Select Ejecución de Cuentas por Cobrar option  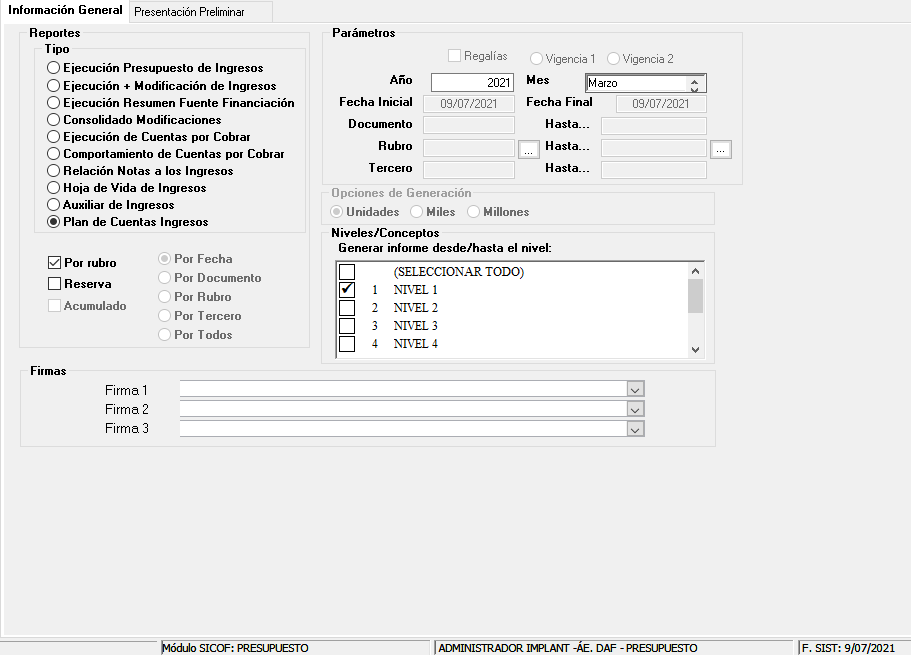(x=54, y=137)
